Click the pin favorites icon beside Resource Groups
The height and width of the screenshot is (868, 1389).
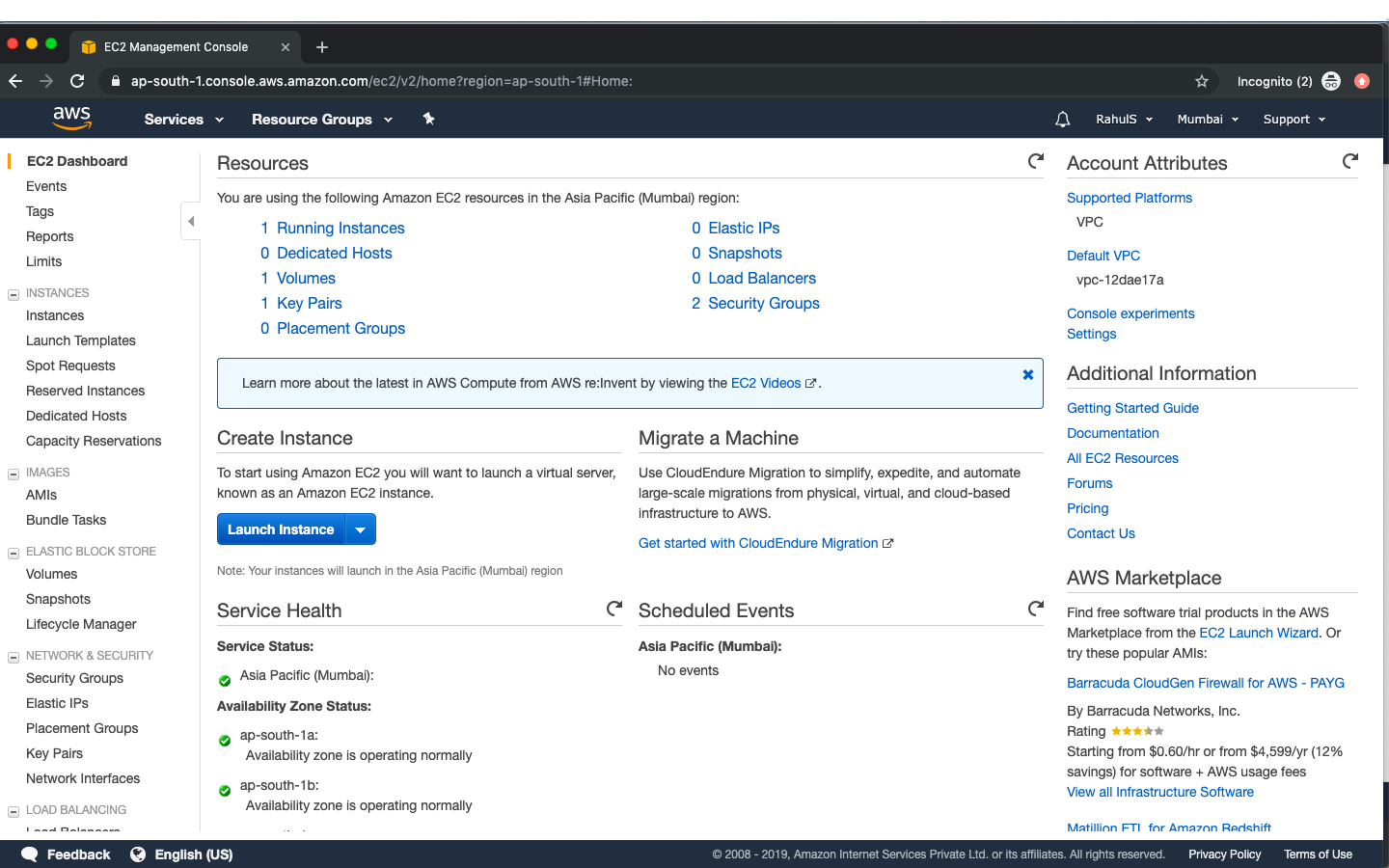(428, 119)
